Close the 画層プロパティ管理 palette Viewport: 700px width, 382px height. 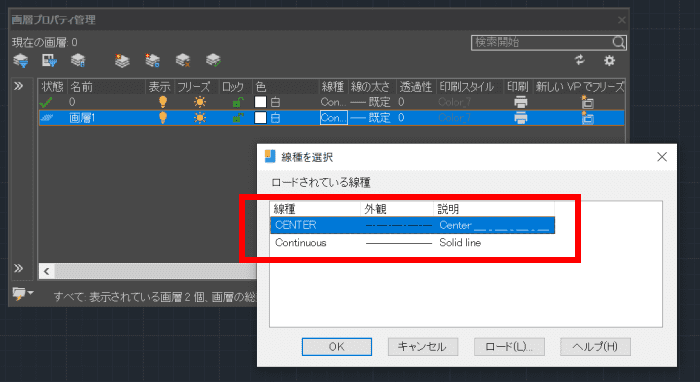click(x=621, y=20)
